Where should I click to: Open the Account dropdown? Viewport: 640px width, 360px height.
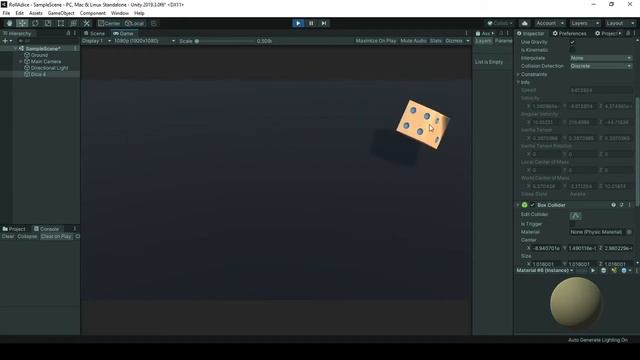pos(550,23)
